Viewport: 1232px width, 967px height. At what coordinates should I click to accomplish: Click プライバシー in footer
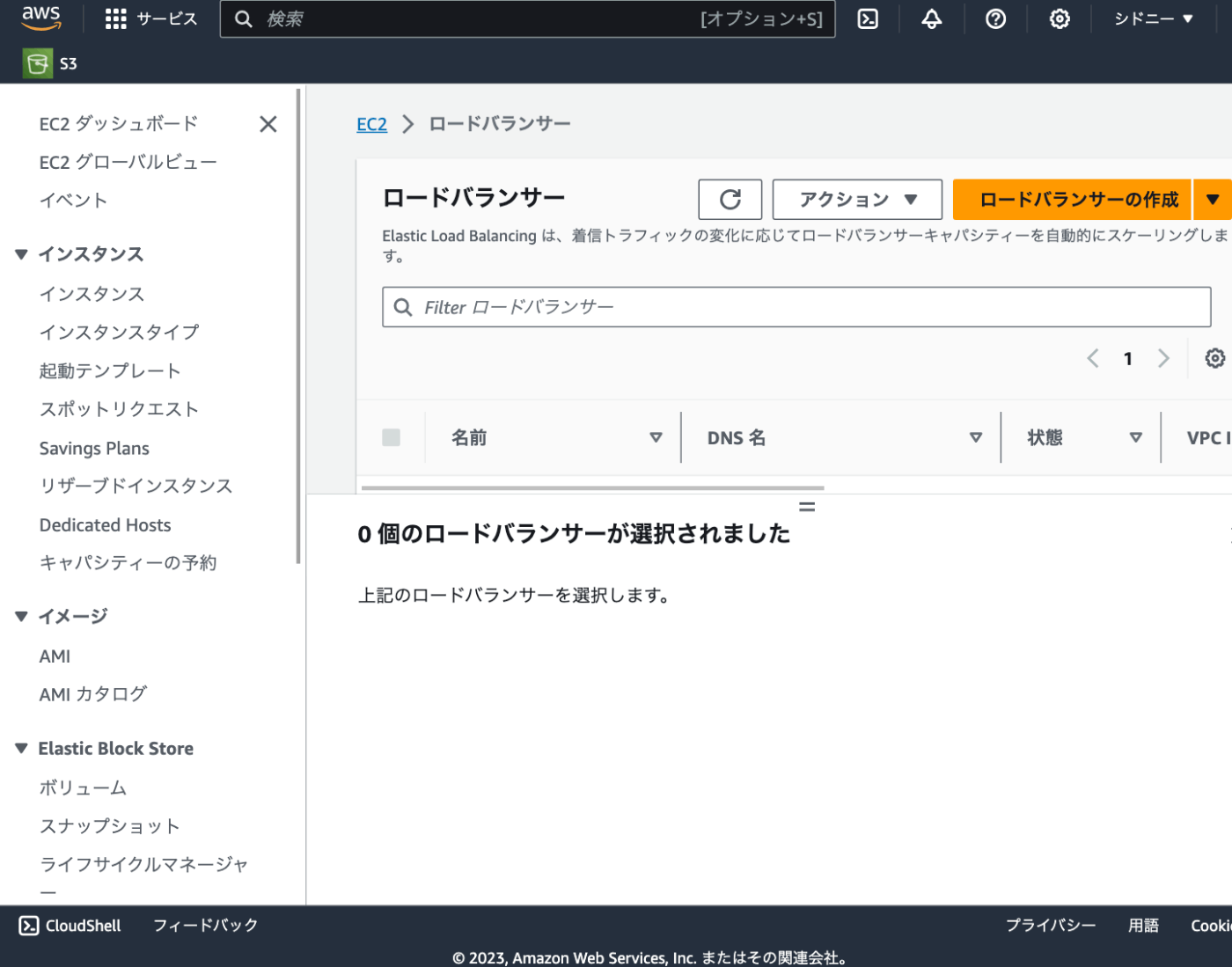click(x=1051, y=926)
